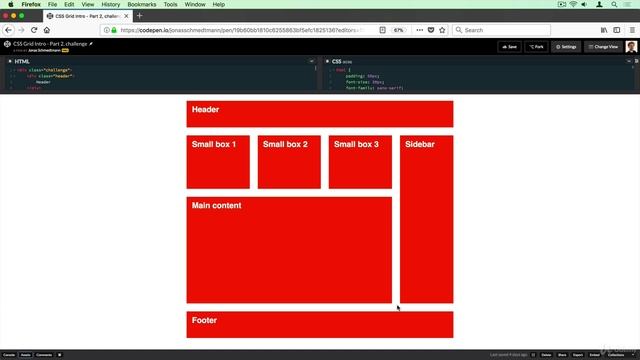Go back with browser back arrow
This screenshot has width=640, height=360.
[8, 30]
